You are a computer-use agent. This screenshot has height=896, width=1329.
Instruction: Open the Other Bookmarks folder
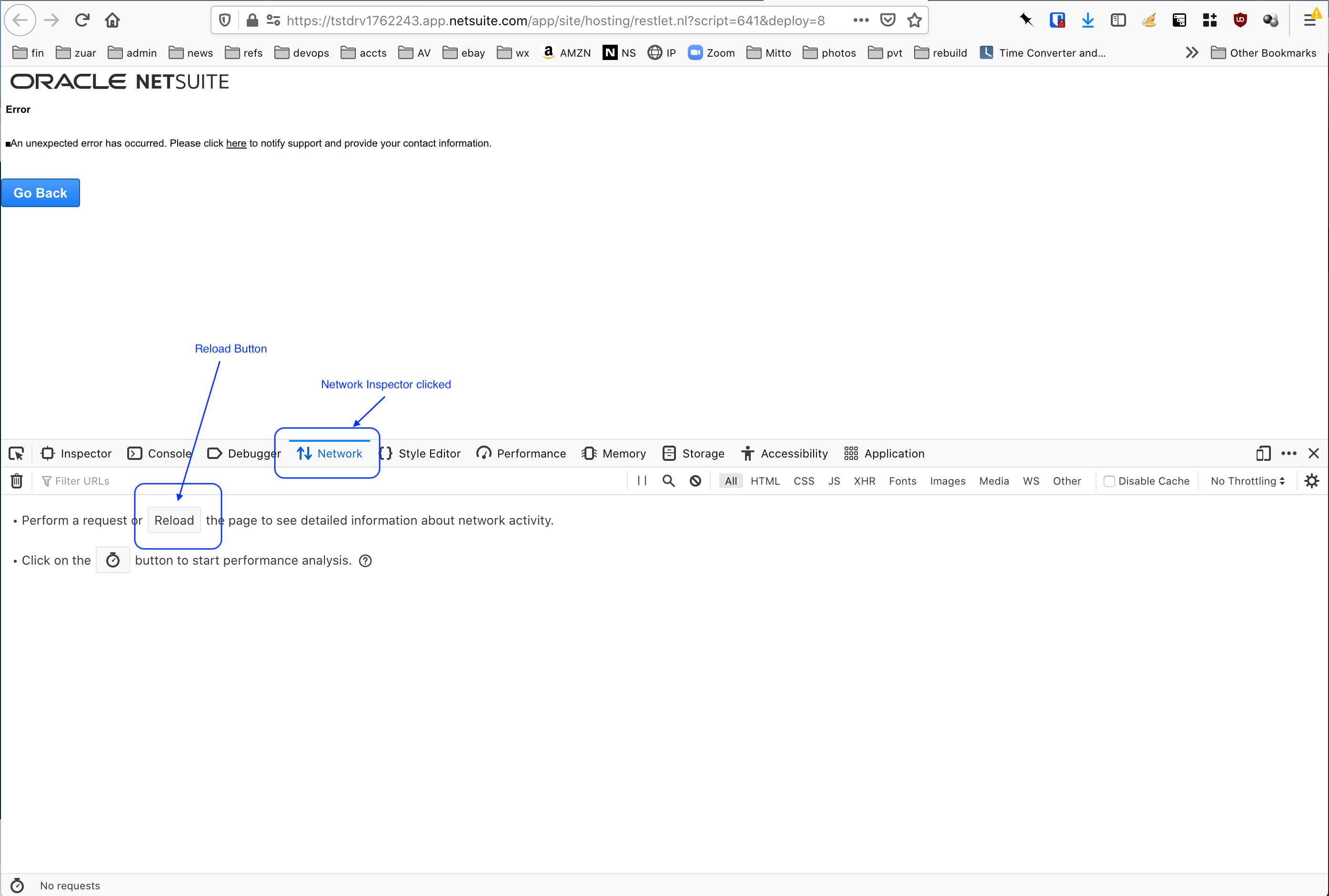tap(1264, 52)
